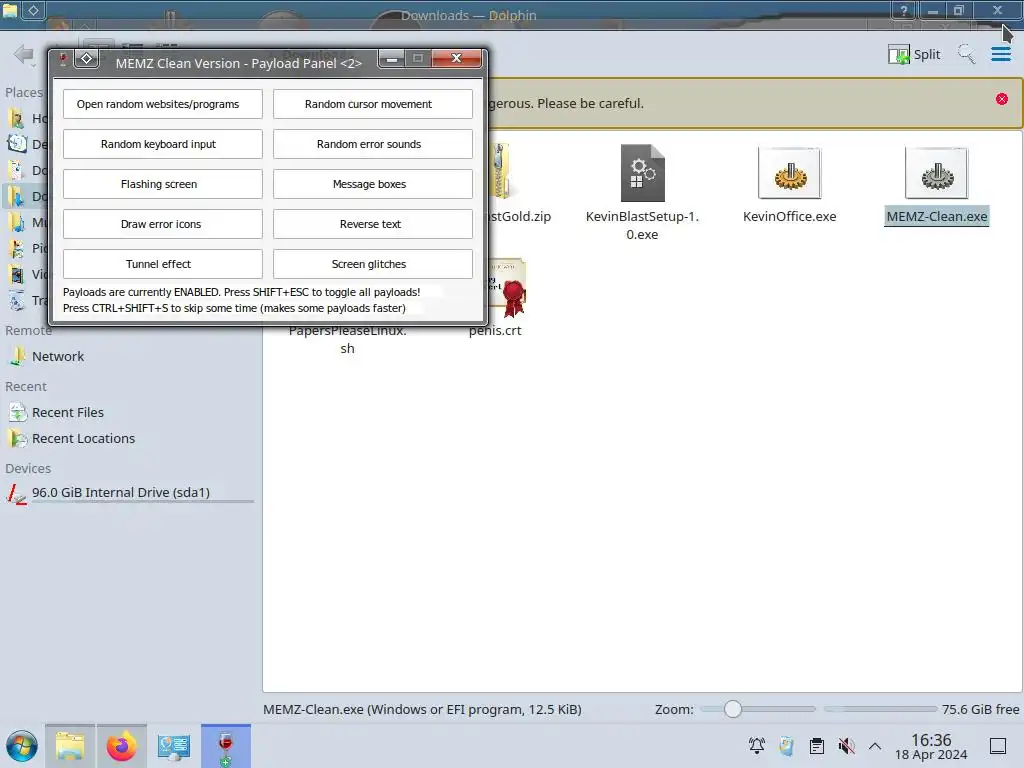Click PapersPleaseLinux.sh file name
Screen dimensions: 1024x768
[347, 340]
